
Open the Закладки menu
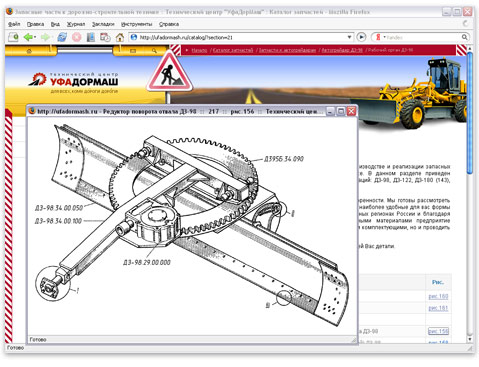pyautogui.click(x=103, y=24)
